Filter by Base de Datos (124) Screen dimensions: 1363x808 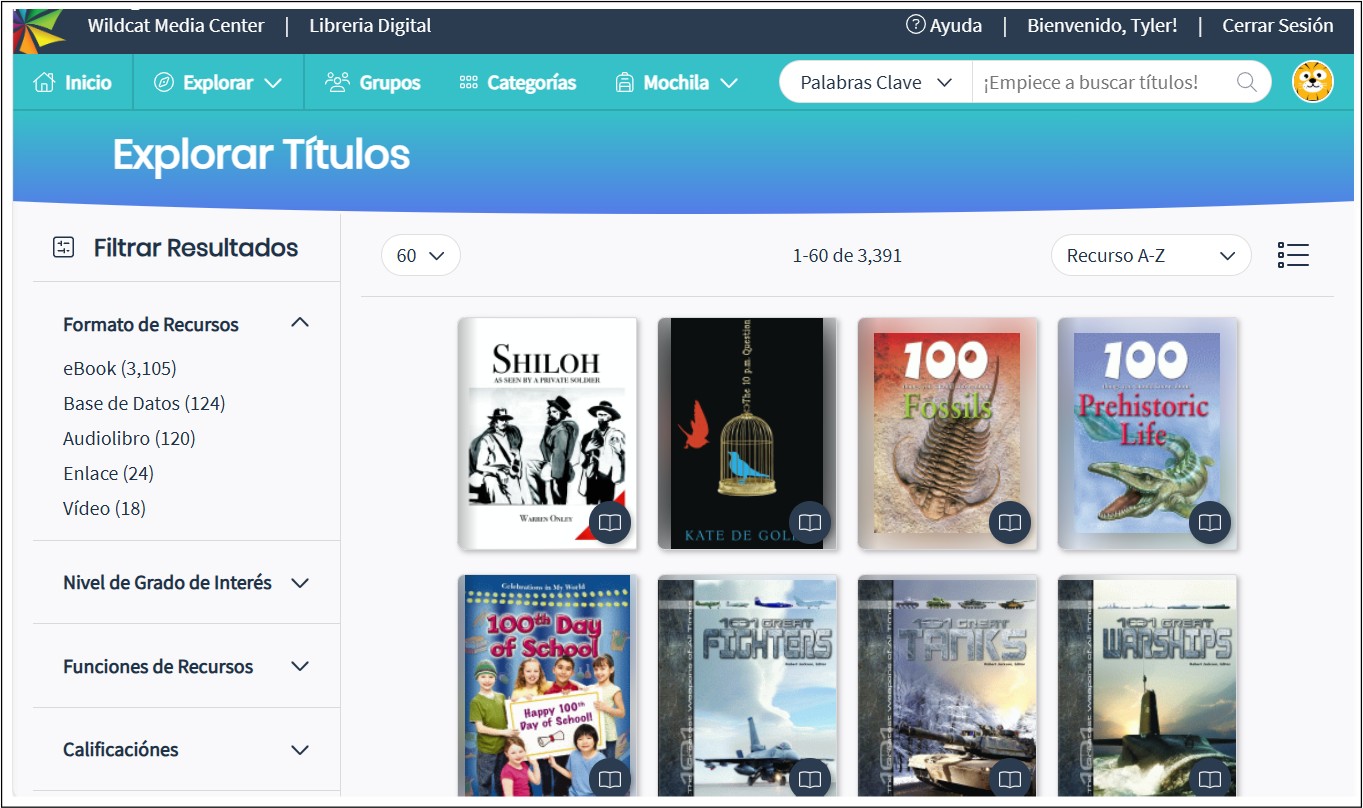pos(144,403)
